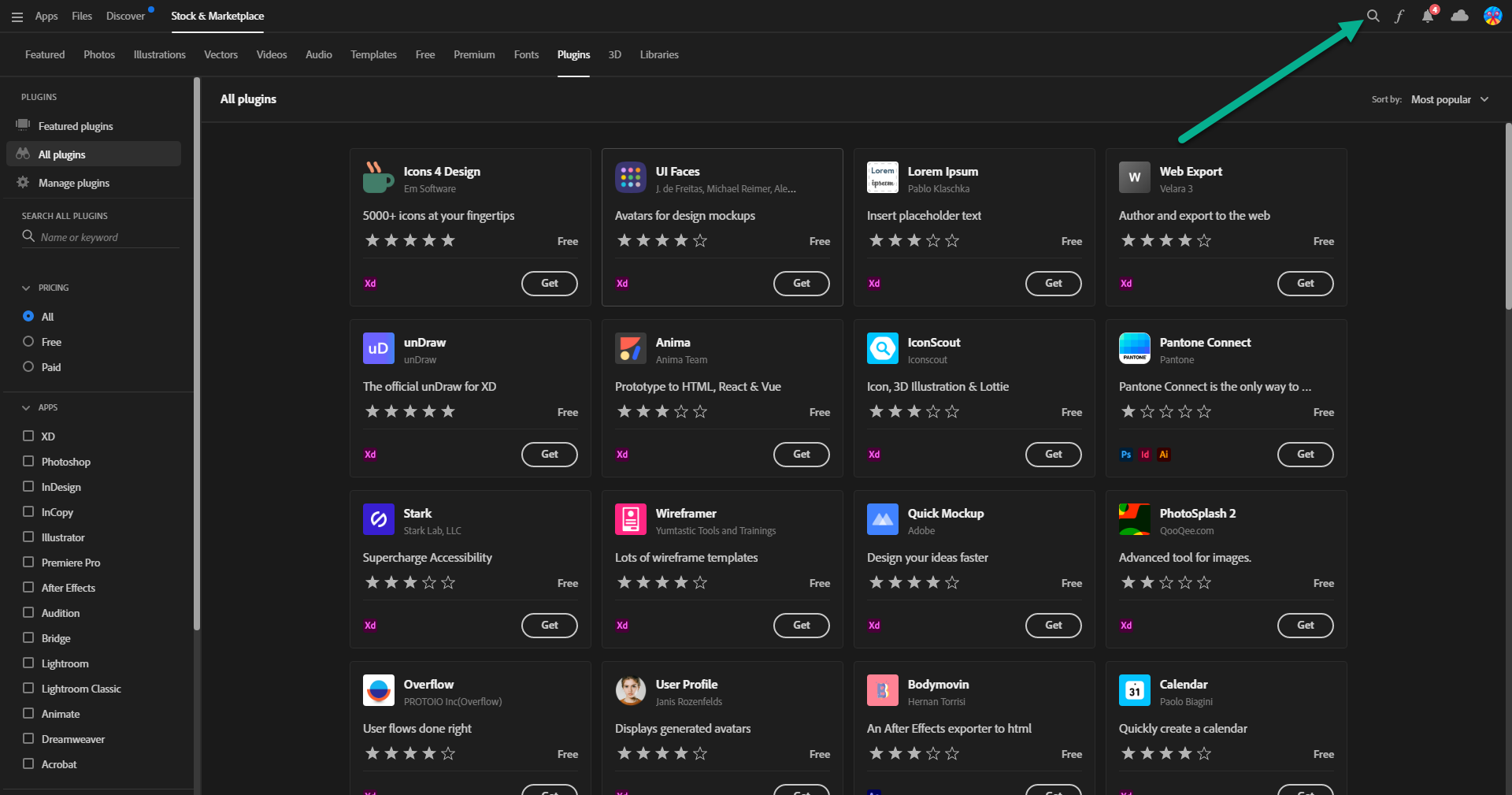
Task: Get the Pantone Connect plugin
Action: point(1306,455)
